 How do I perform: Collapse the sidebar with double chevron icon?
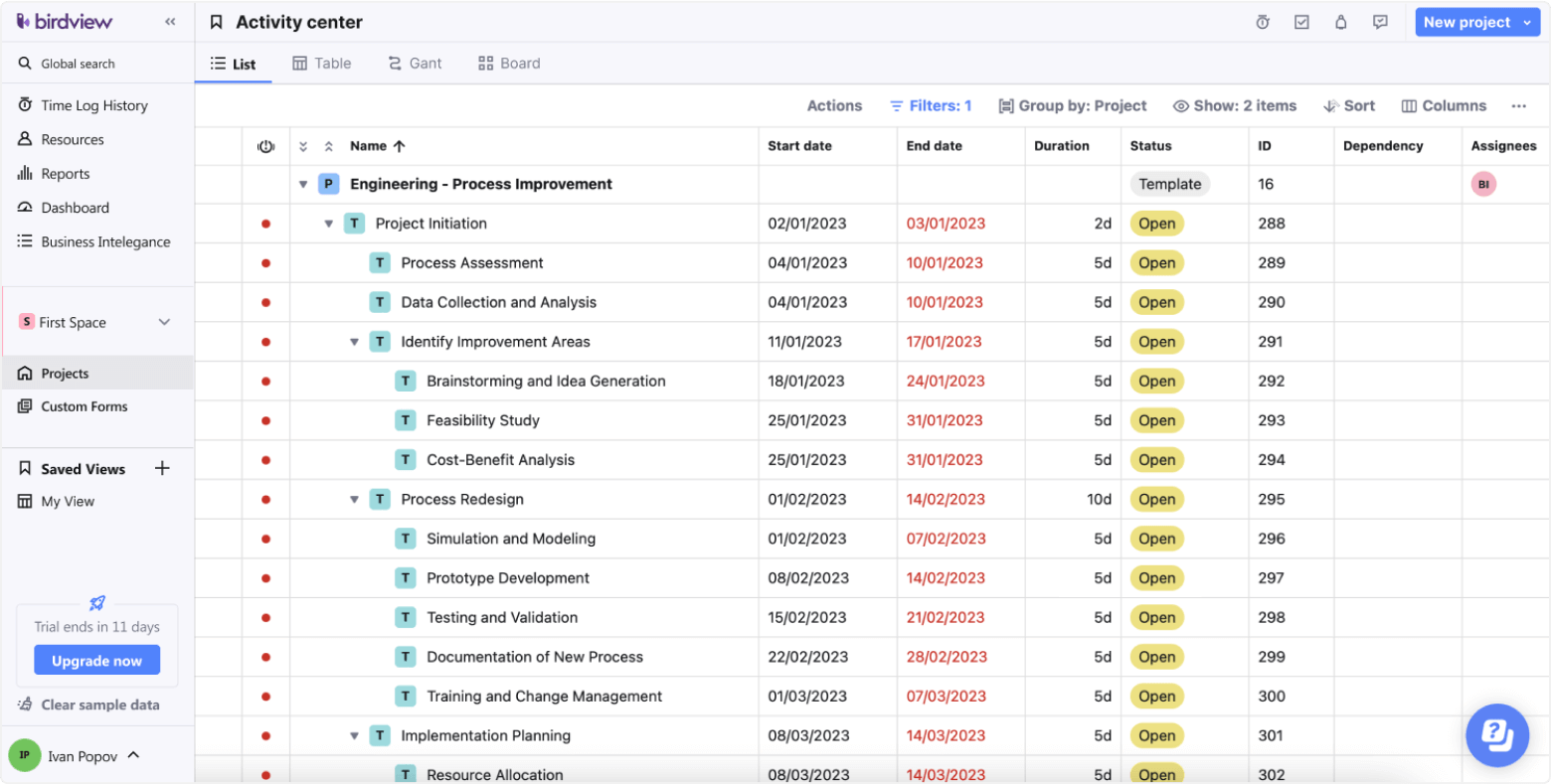170,22
